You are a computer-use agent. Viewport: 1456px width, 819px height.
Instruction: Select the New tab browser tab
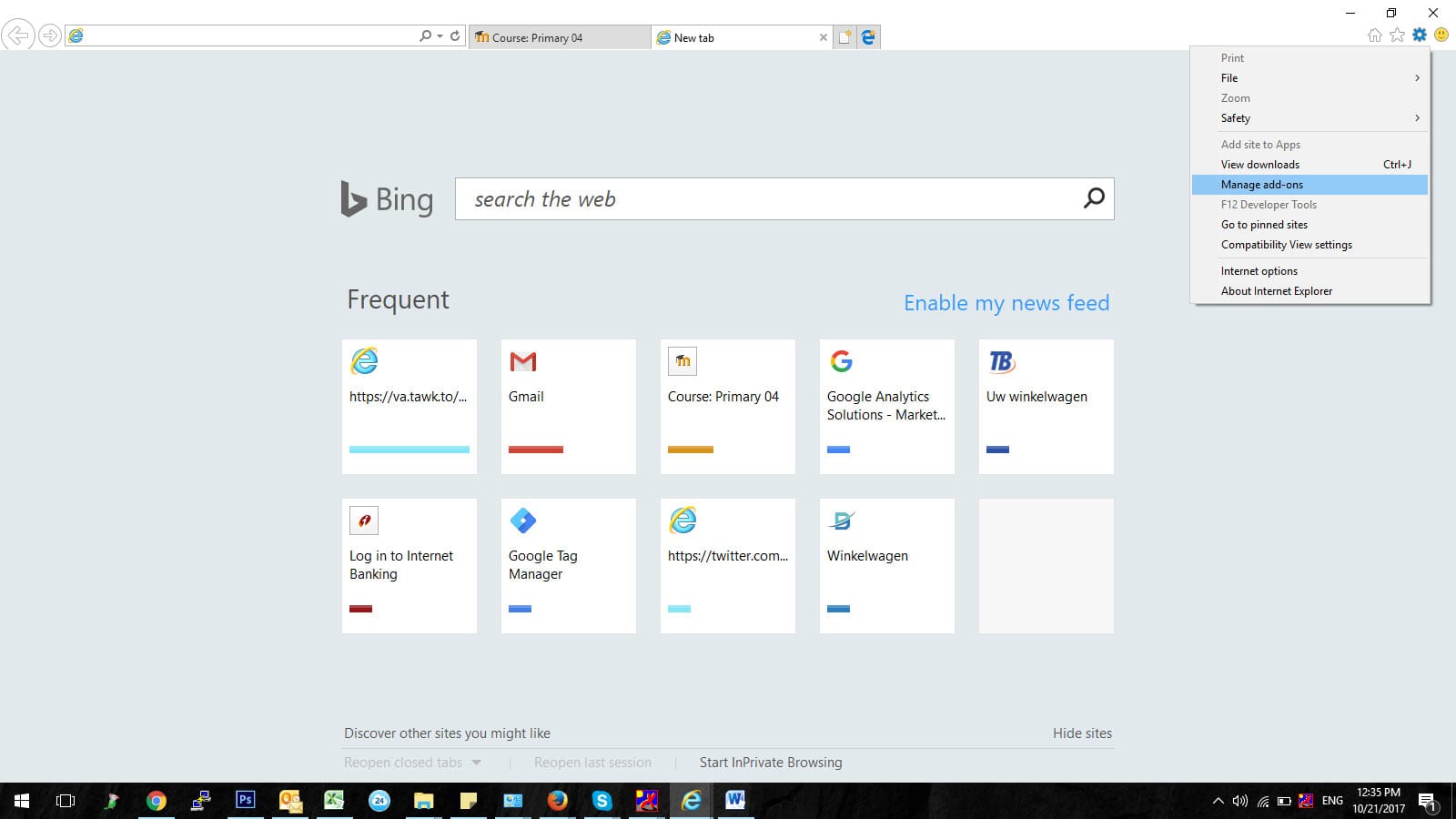click(742, 37)
